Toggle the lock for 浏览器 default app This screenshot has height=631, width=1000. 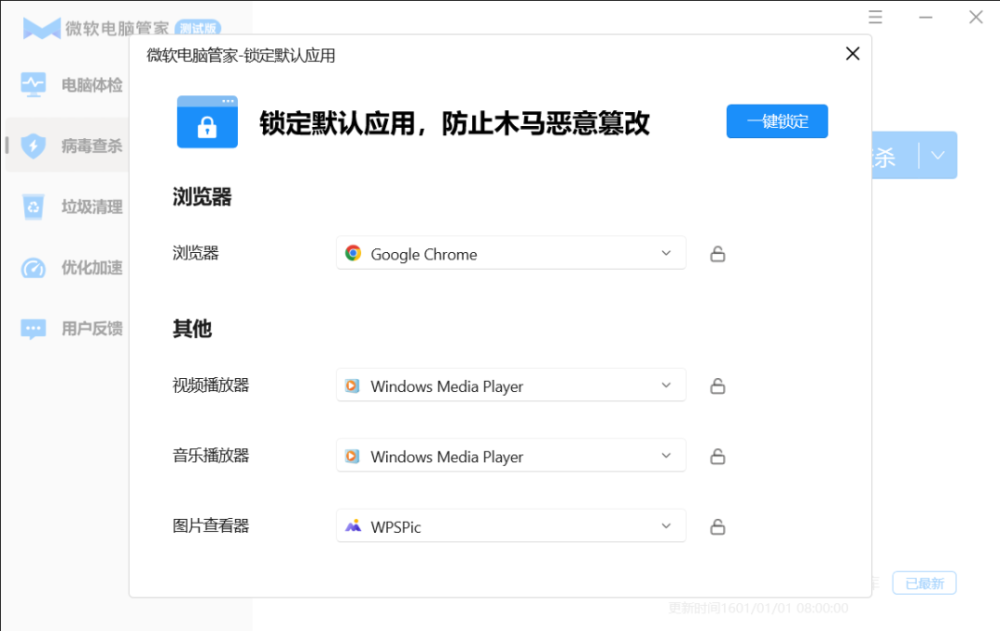click(x=717, y=254)
